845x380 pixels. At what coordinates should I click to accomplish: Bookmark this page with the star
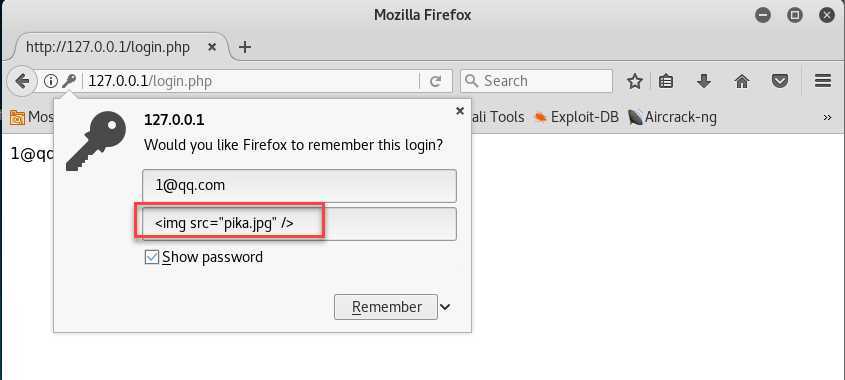635,81
